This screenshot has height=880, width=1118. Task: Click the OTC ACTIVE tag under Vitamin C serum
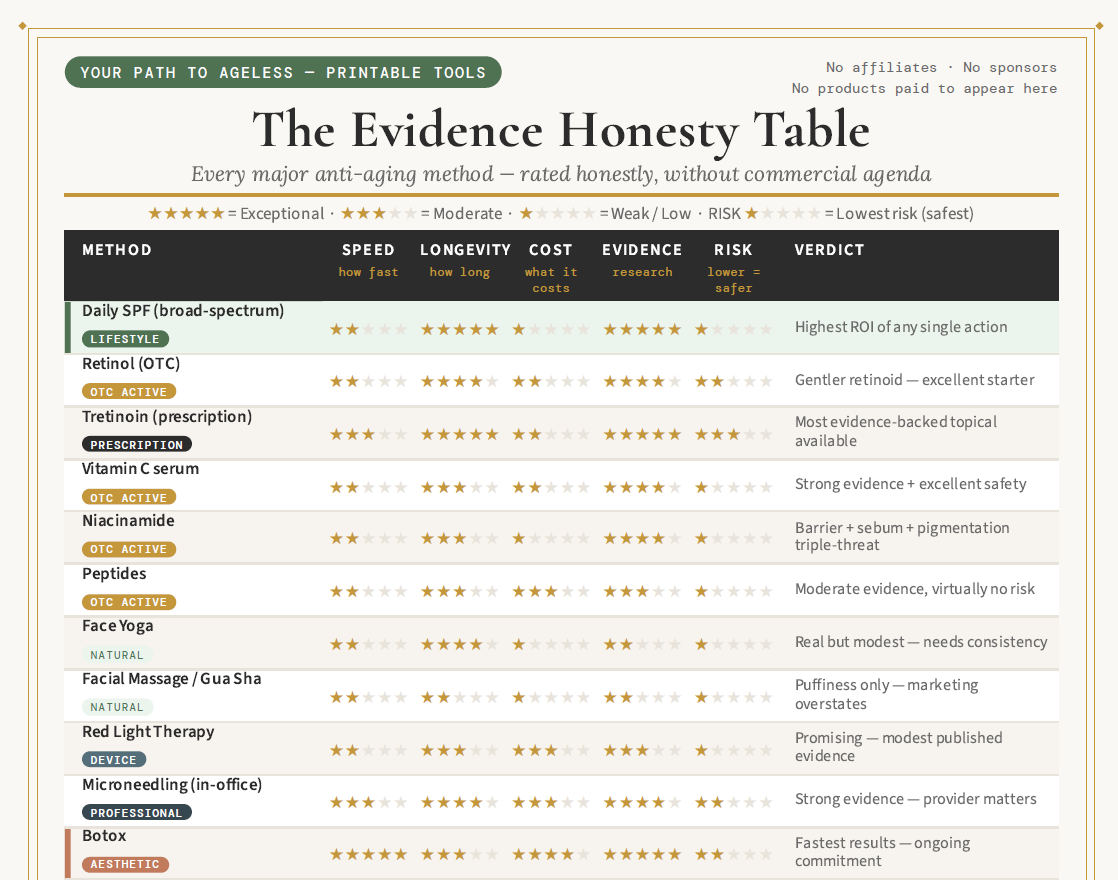[x=129, y=497]
